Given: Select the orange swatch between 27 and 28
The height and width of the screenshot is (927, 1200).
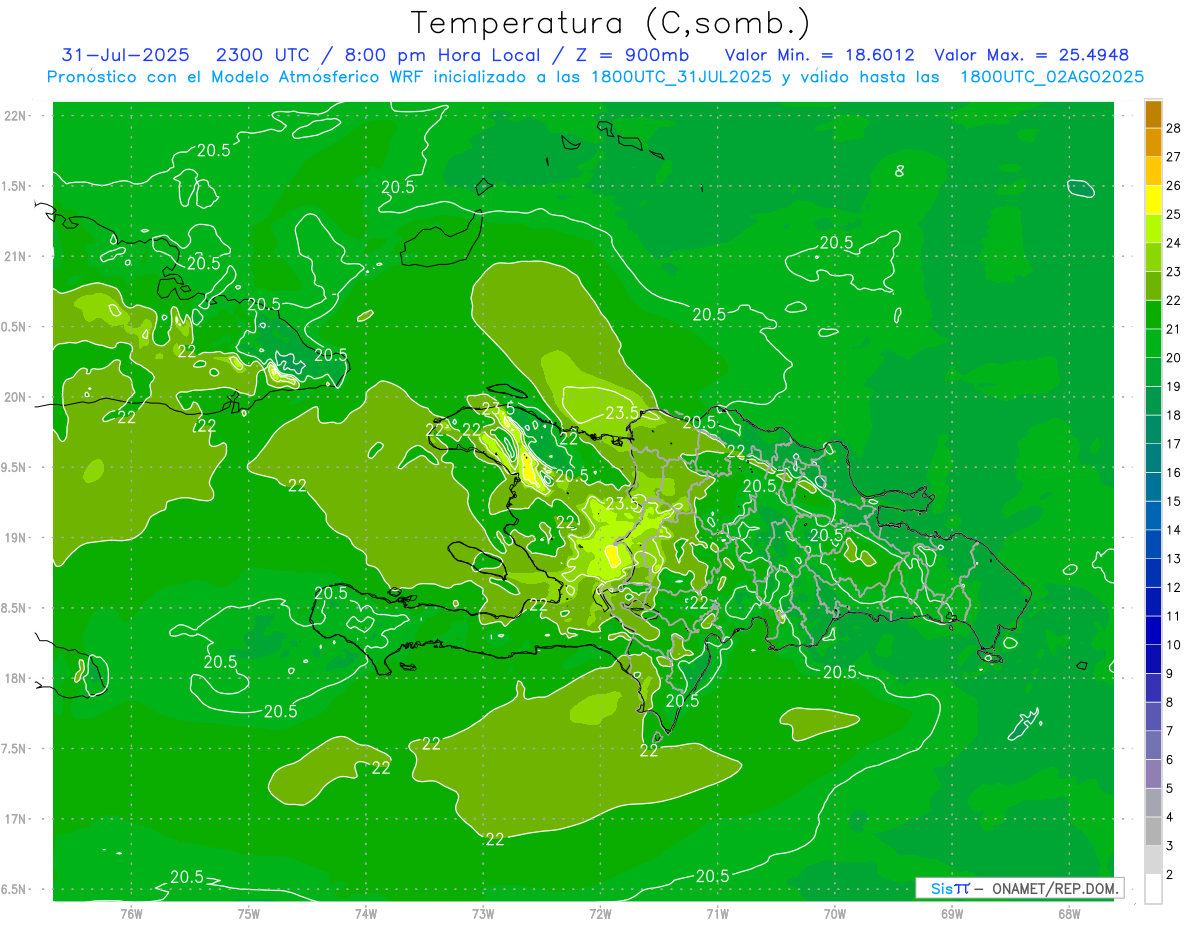Looking at the screenshot, I should pyautogui.click(x=1154, y=142).
